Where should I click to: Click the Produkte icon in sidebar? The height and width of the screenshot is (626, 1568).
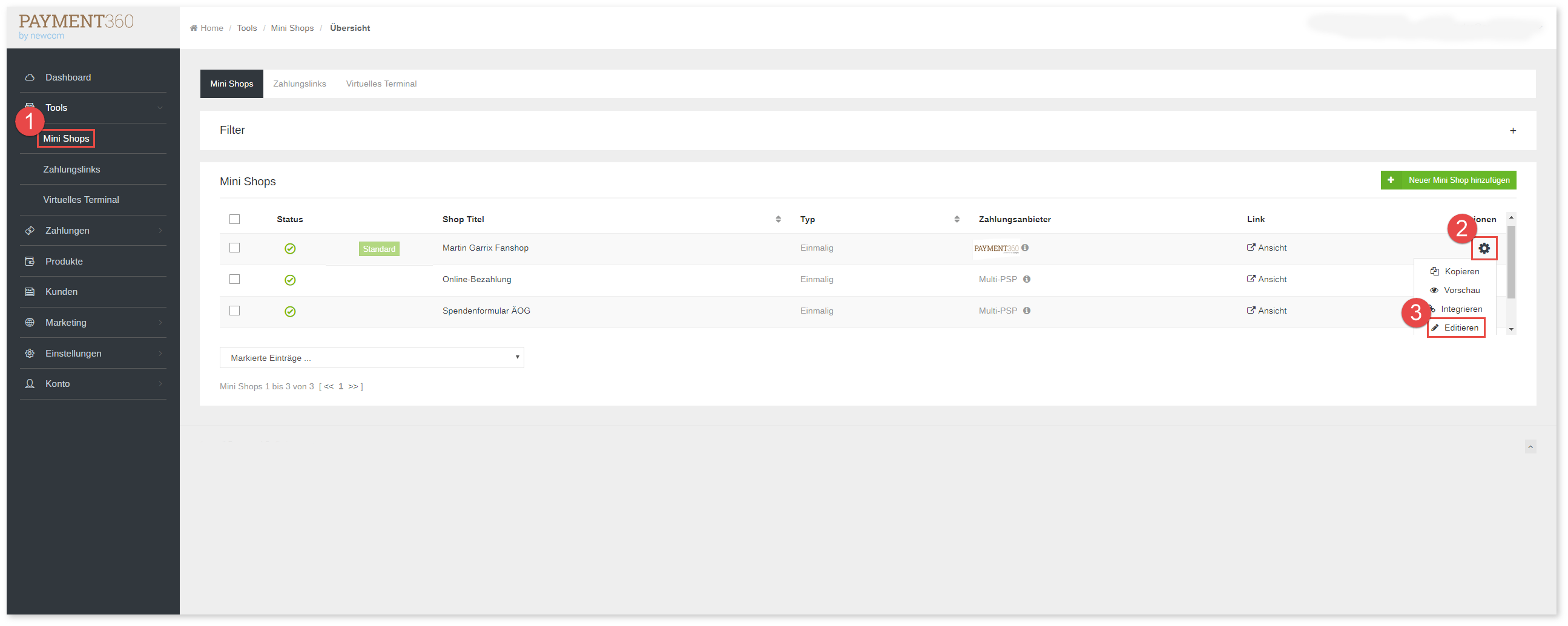29,262
